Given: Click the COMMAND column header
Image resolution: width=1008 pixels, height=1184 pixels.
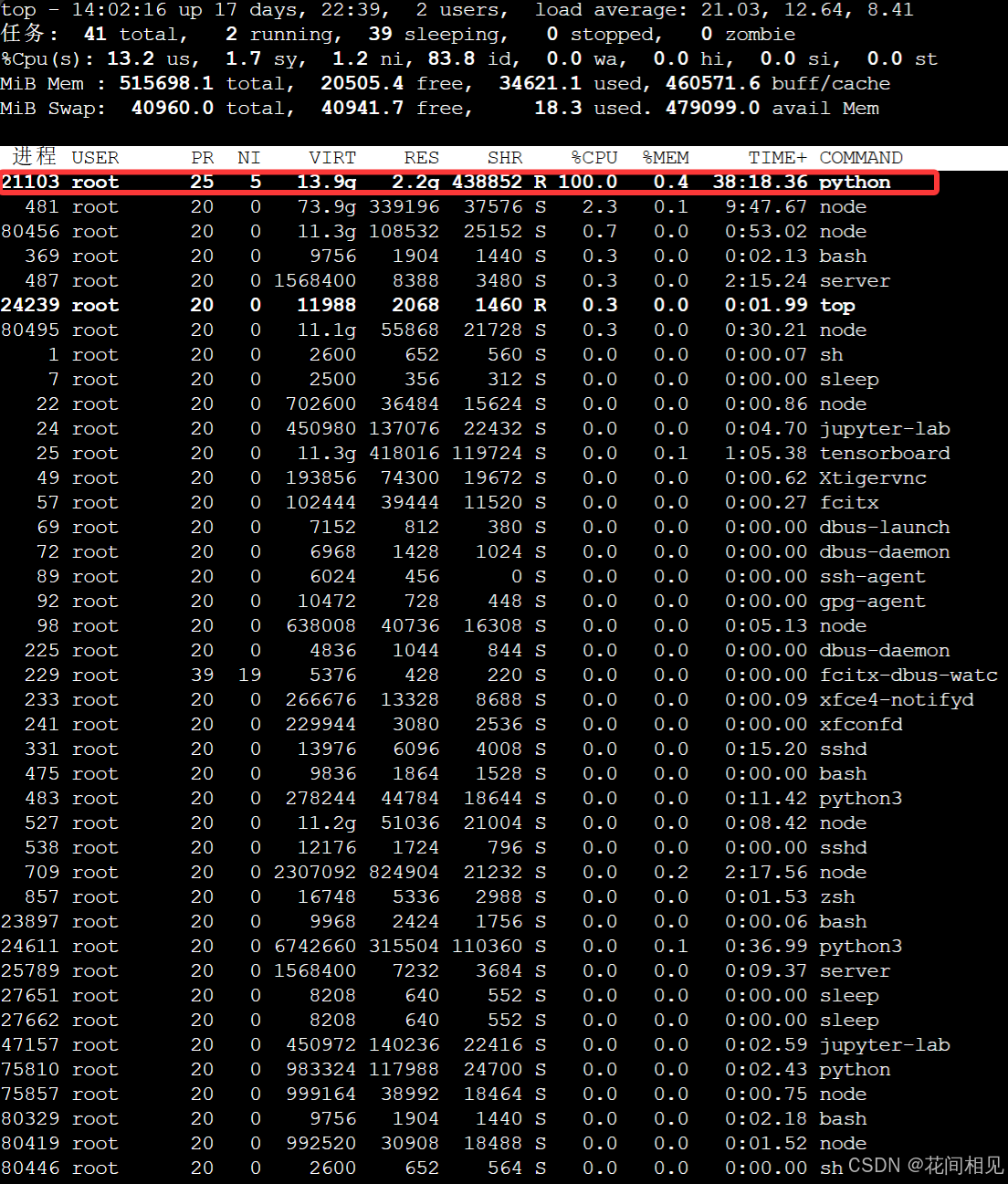Looking at the screenshot, I should point(861,157).
